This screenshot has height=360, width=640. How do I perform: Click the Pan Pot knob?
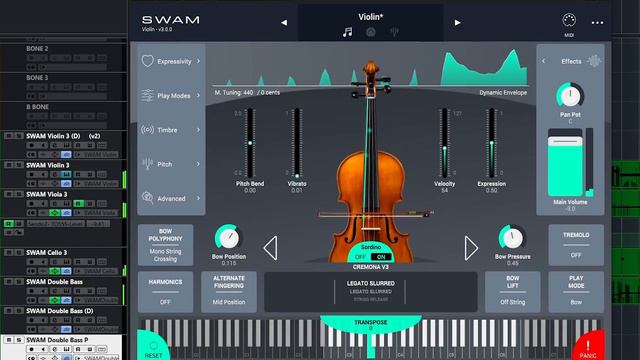[x=570, y=96]
